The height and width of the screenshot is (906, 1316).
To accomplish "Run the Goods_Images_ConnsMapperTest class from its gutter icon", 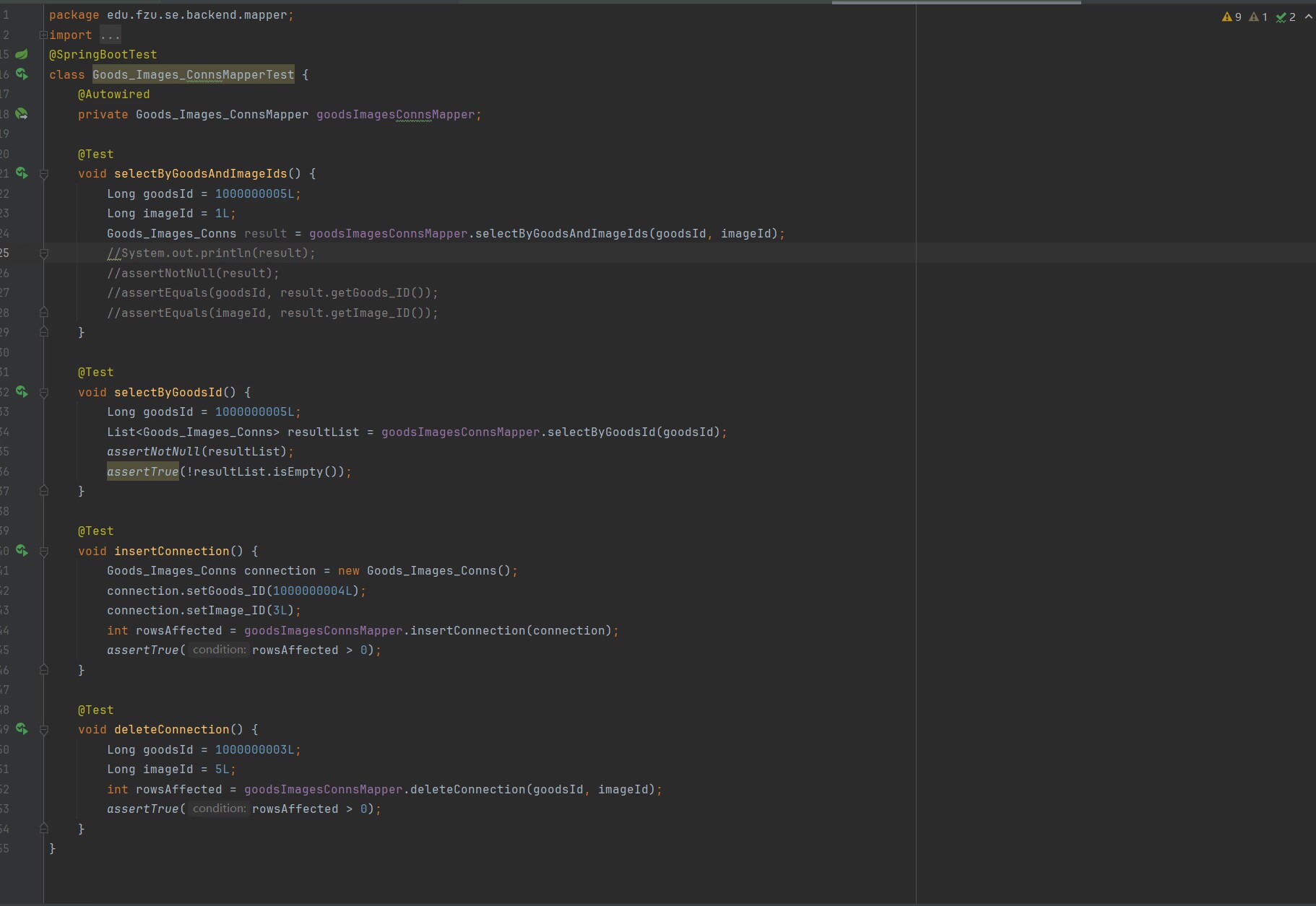I will pyautogui.click(x=22, y=74).
